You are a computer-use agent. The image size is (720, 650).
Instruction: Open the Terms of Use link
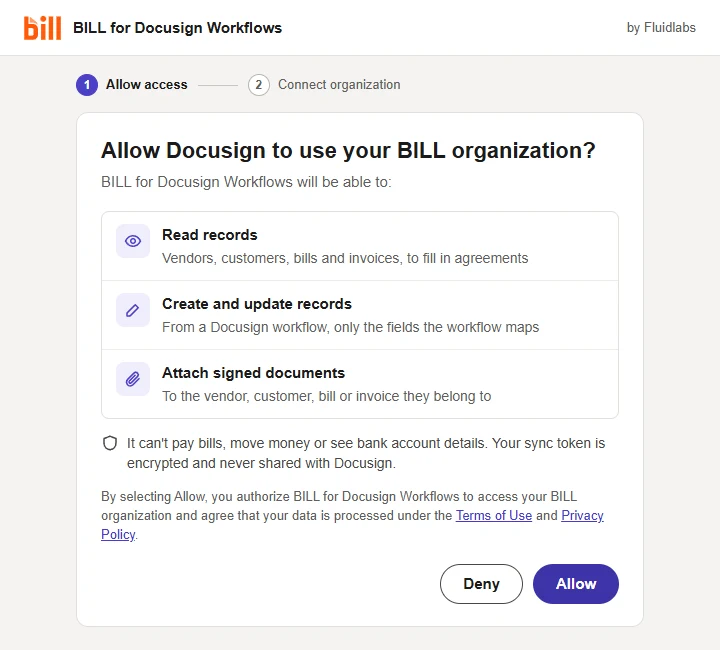pos(494,516)
